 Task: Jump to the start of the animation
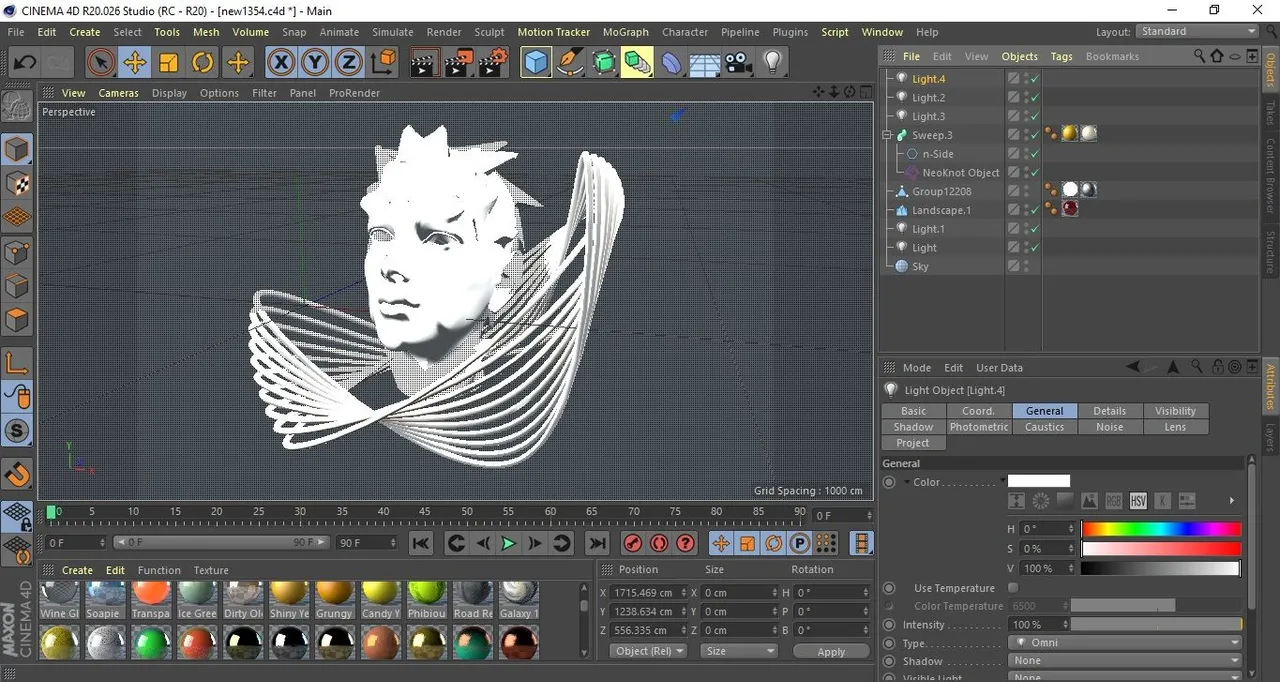click(x=421, y=543)
